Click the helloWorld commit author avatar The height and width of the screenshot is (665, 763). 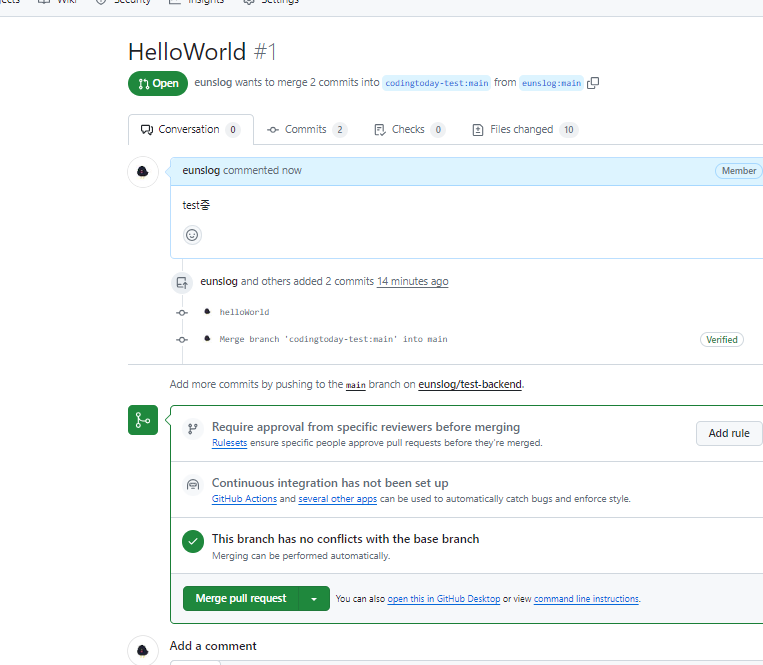207,311
